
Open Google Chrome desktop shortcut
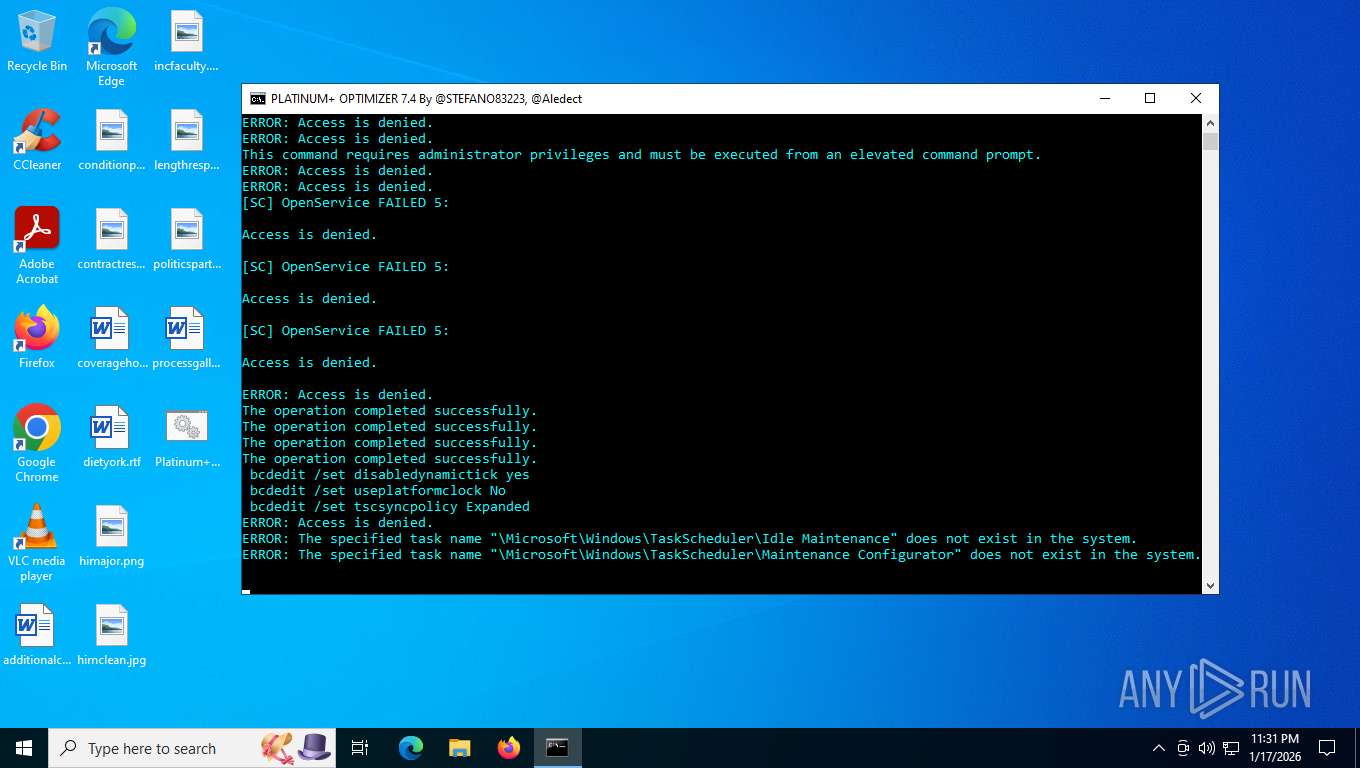(37, 444)
